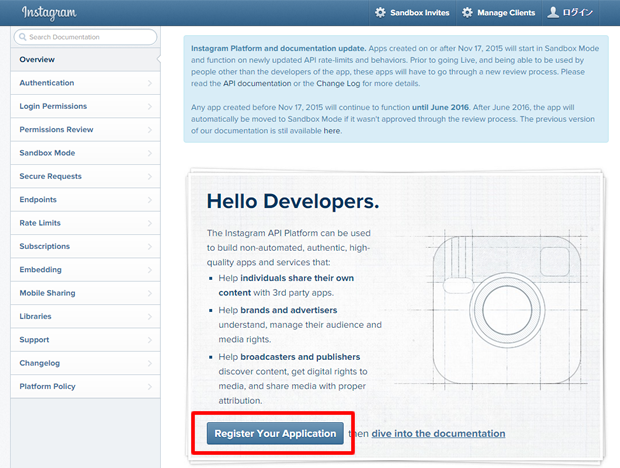
Task: Click 'Instagram Platform and documentation update' text
Action: 278,49
